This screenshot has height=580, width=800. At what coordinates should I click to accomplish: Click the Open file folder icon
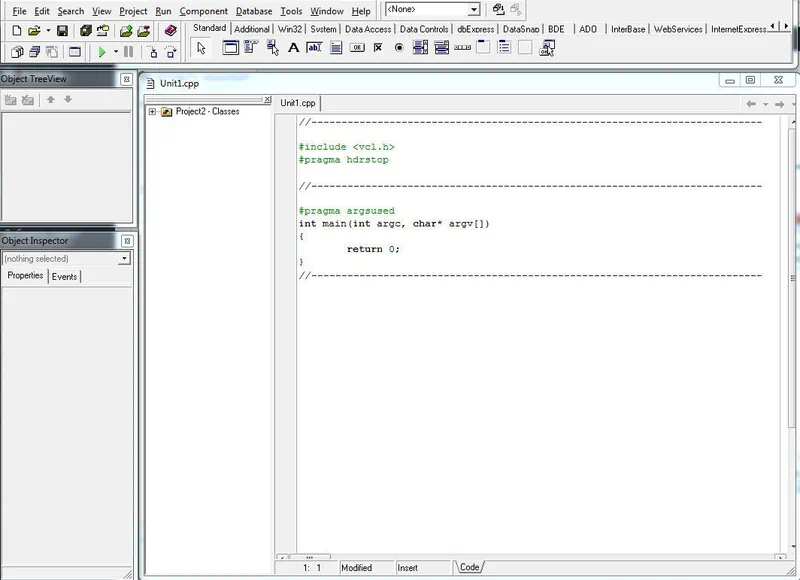pyautogui.click(x=34, y=31)
